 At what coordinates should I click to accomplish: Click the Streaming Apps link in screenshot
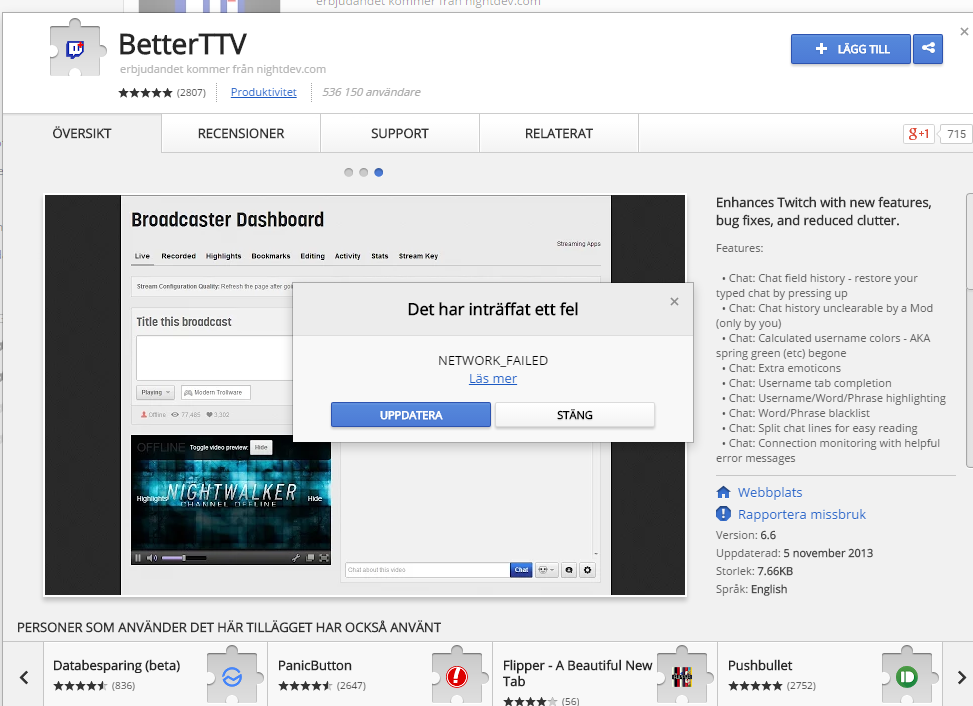pyautogui.click(x=578, y=244)
